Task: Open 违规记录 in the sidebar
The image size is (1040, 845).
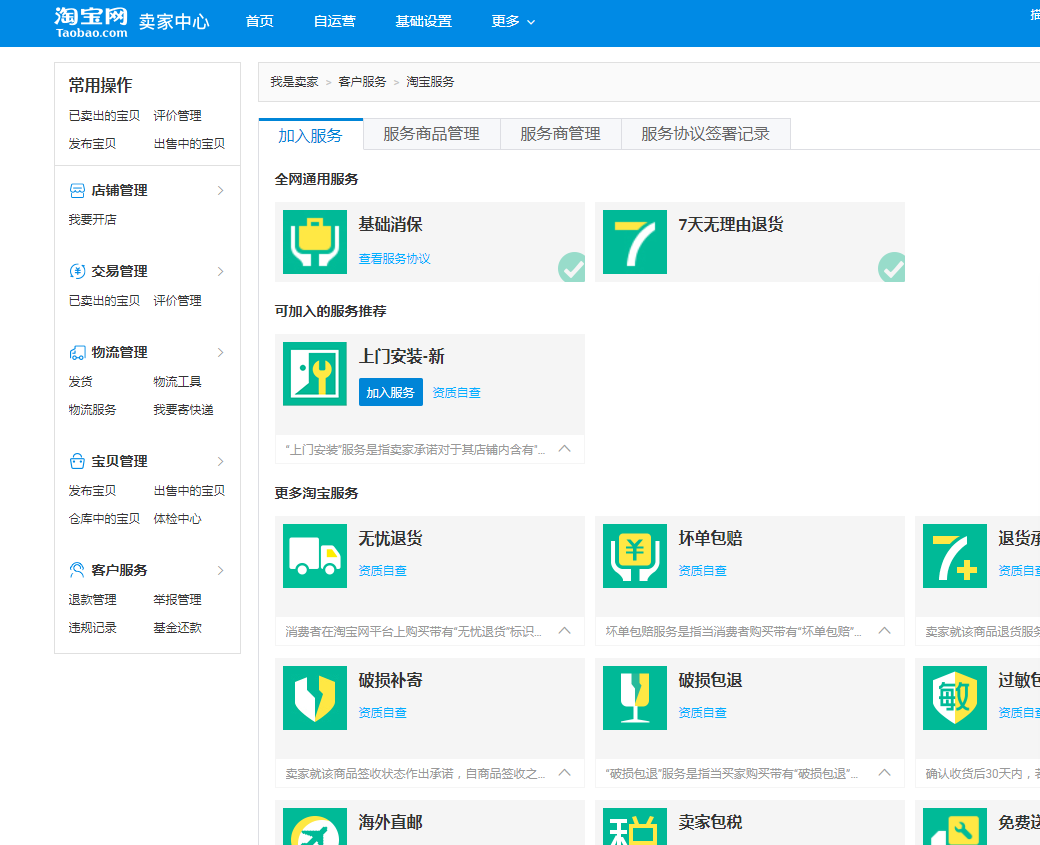Action: click(92, 627)
